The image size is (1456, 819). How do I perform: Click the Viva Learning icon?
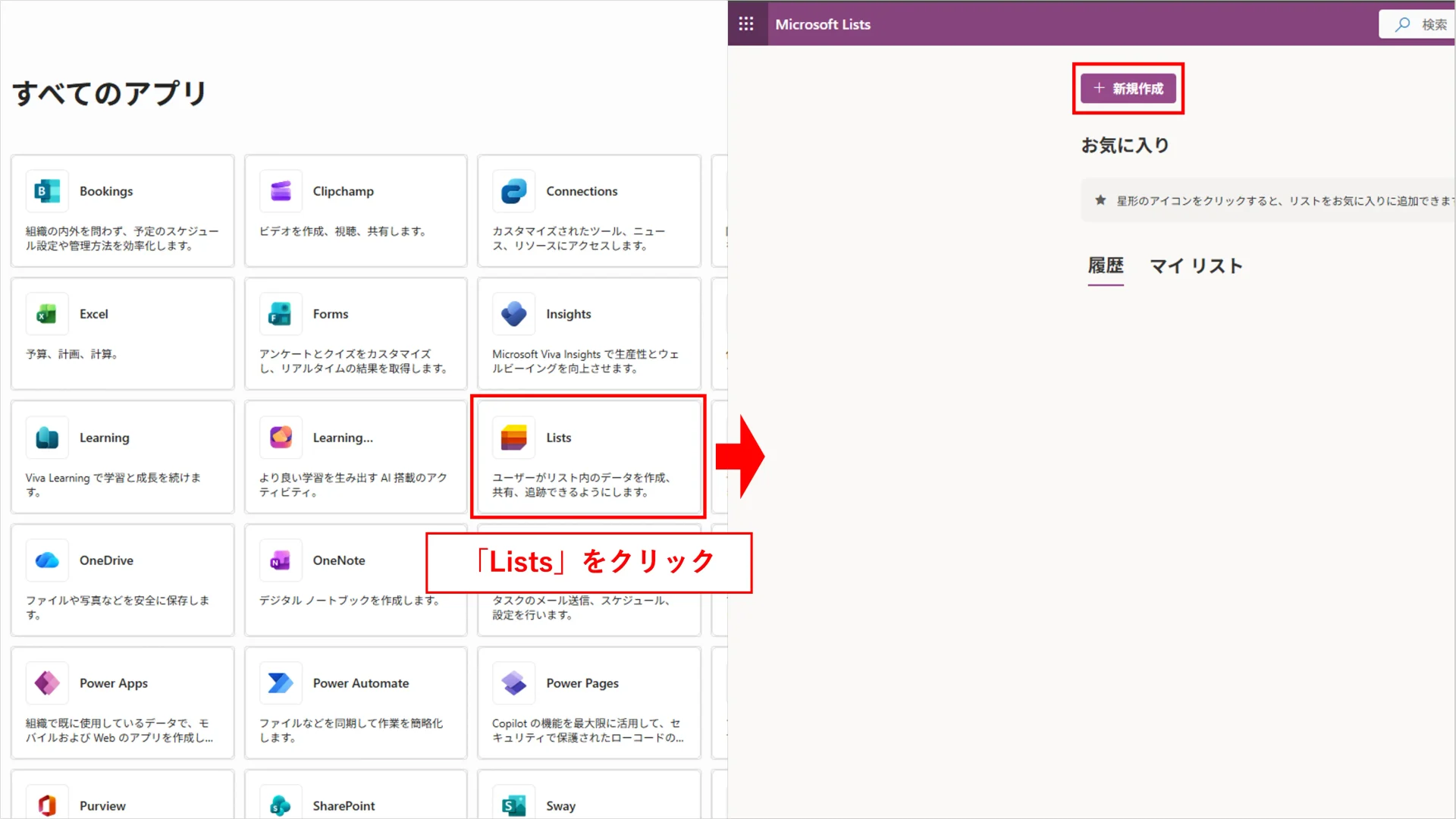pyautogui.click(x=47, y=438)
